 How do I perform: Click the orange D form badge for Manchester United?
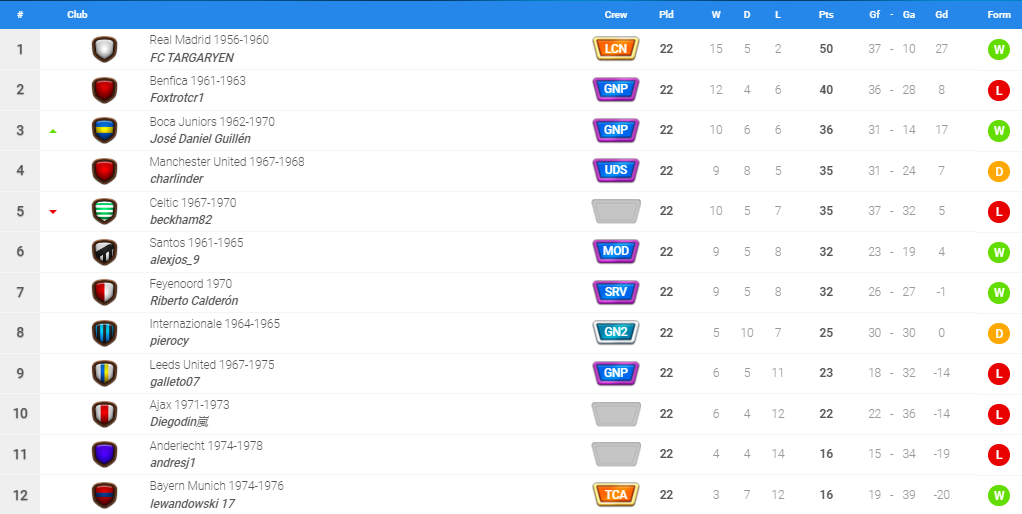pyautogui.click(x=999, y=171)
